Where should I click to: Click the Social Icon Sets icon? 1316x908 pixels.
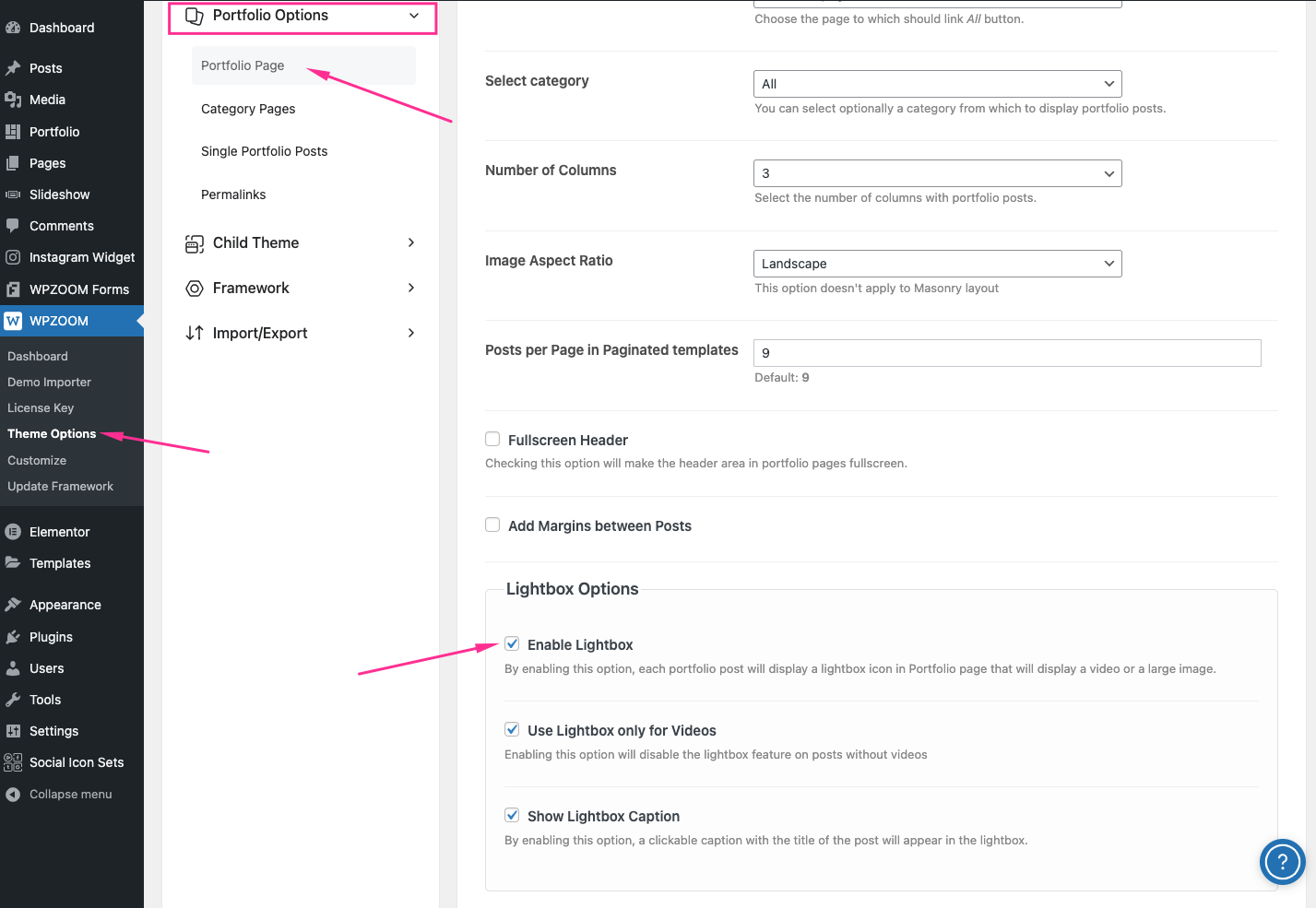pos(13,762)
